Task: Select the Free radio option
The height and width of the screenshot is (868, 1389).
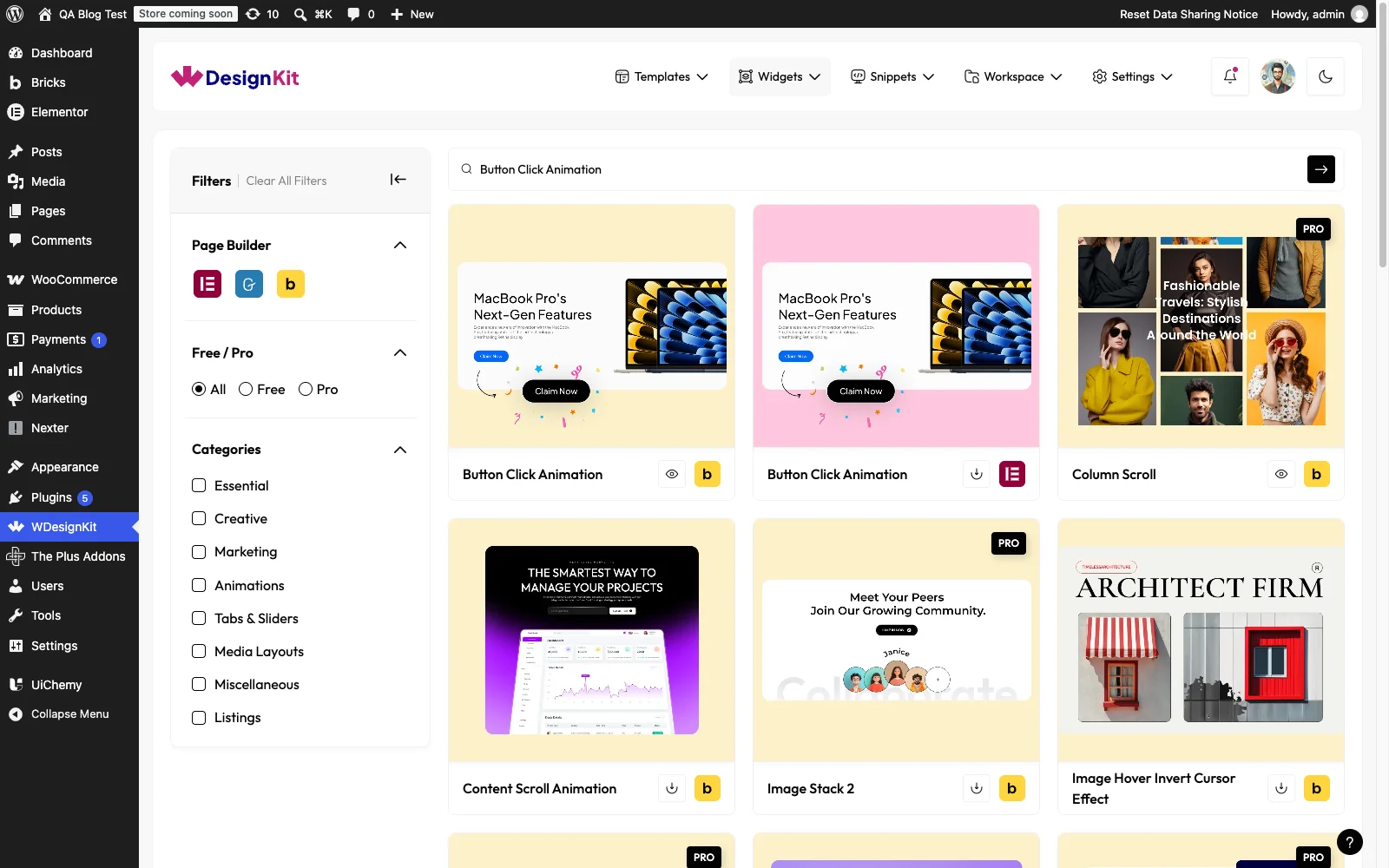Action: (x=246, y=389)
